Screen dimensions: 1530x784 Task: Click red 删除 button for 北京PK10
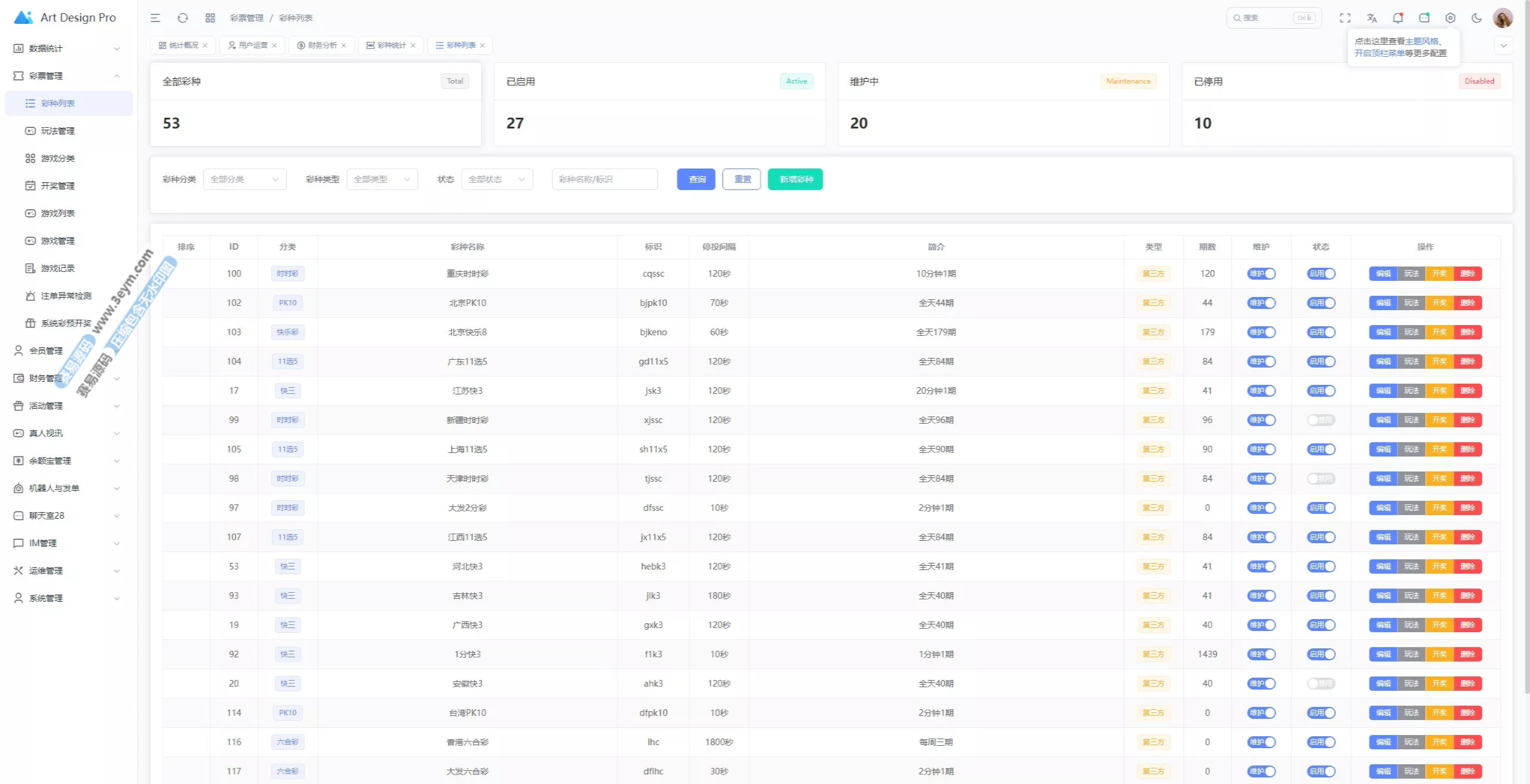1467,303
